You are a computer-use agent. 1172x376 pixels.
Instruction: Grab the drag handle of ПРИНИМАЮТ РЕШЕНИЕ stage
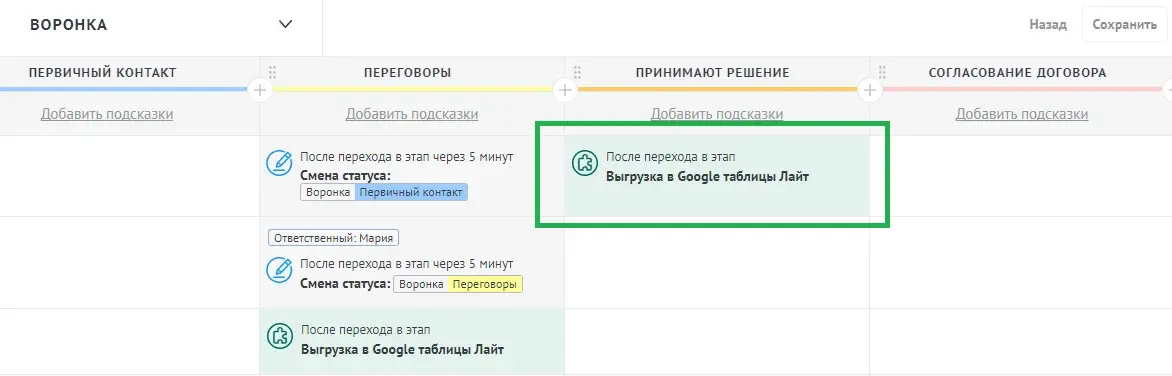coord(577,73)
